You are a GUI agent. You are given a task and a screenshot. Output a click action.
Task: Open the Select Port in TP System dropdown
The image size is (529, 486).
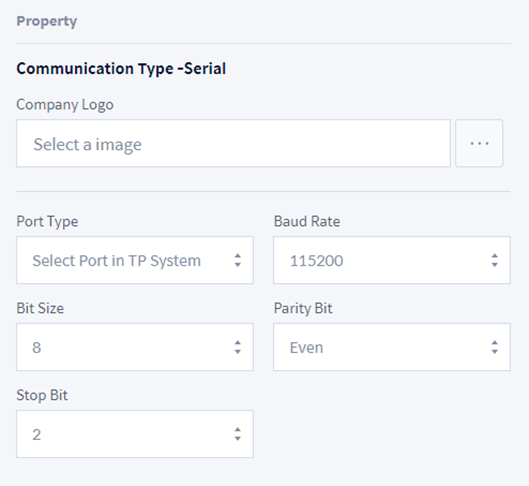135,260
